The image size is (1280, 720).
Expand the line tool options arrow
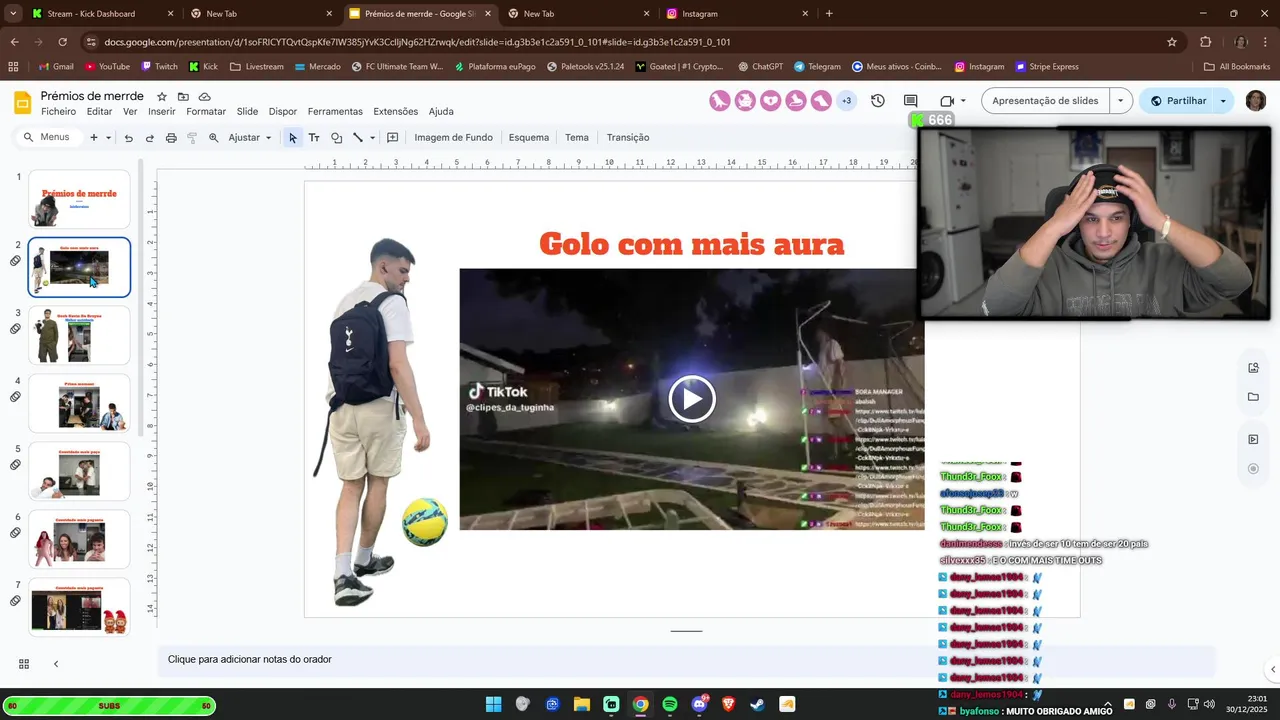coord(372,138)
